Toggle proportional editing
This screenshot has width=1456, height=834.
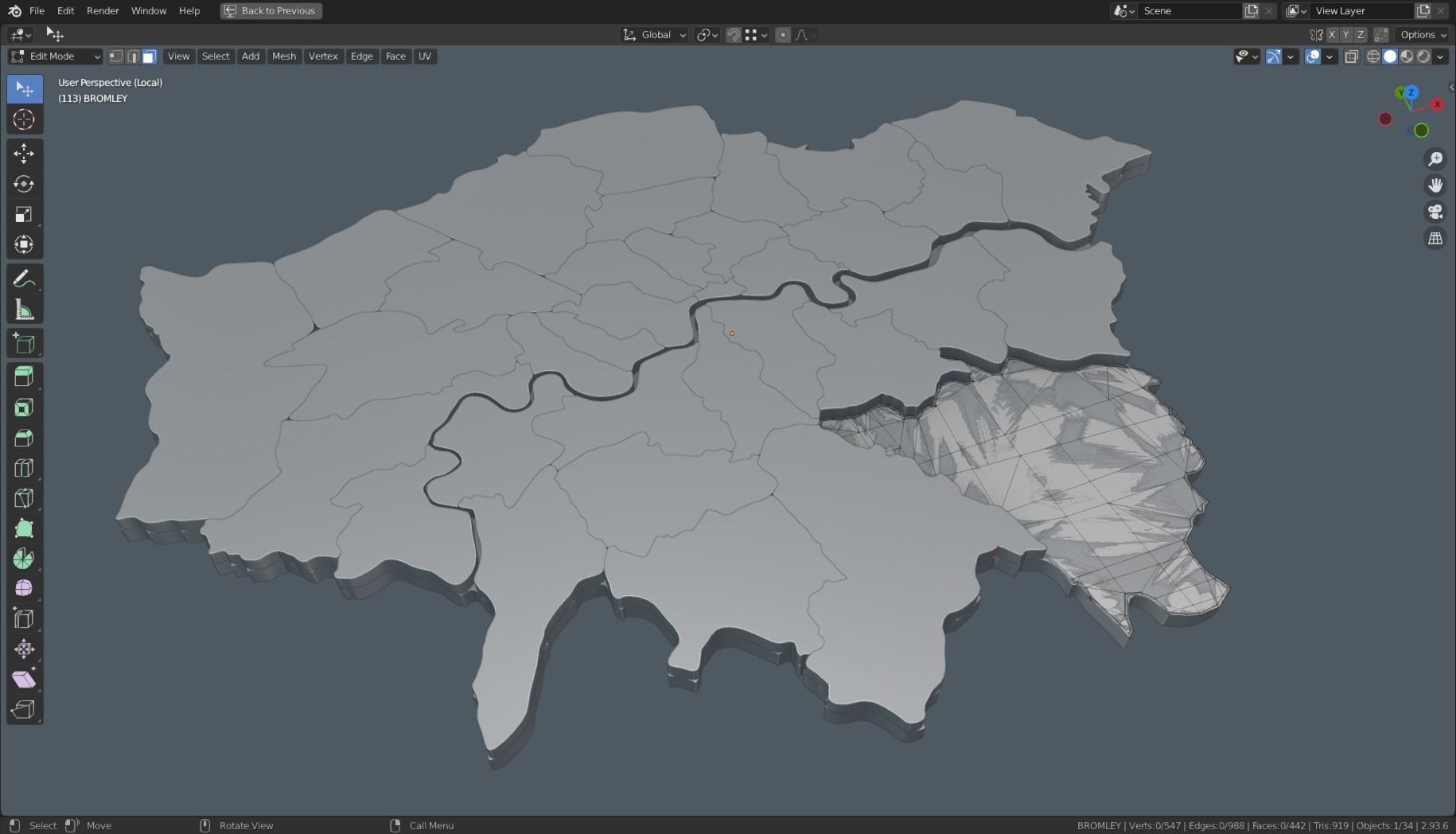pos(783,35)
